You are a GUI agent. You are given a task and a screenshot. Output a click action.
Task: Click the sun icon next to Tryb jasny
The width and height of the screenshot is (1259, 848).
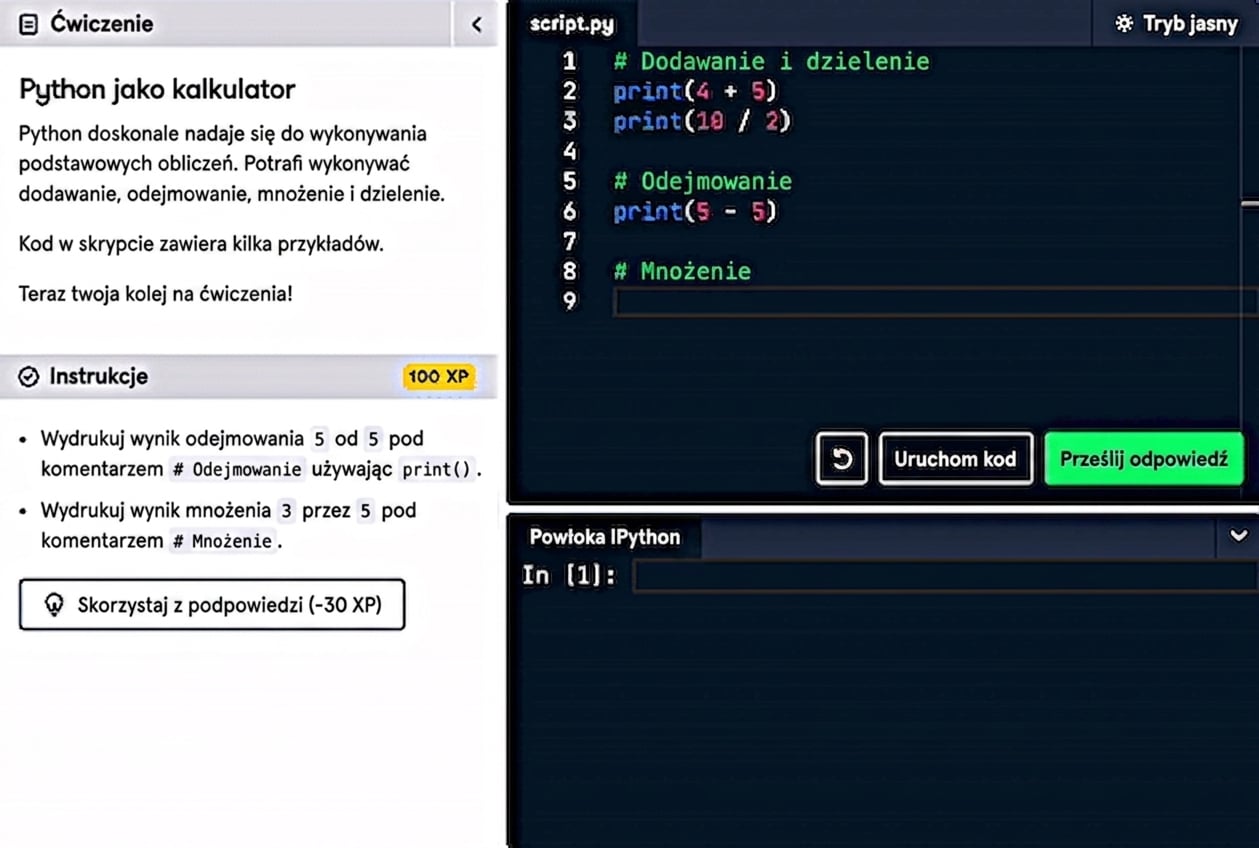pos(1125,24)
